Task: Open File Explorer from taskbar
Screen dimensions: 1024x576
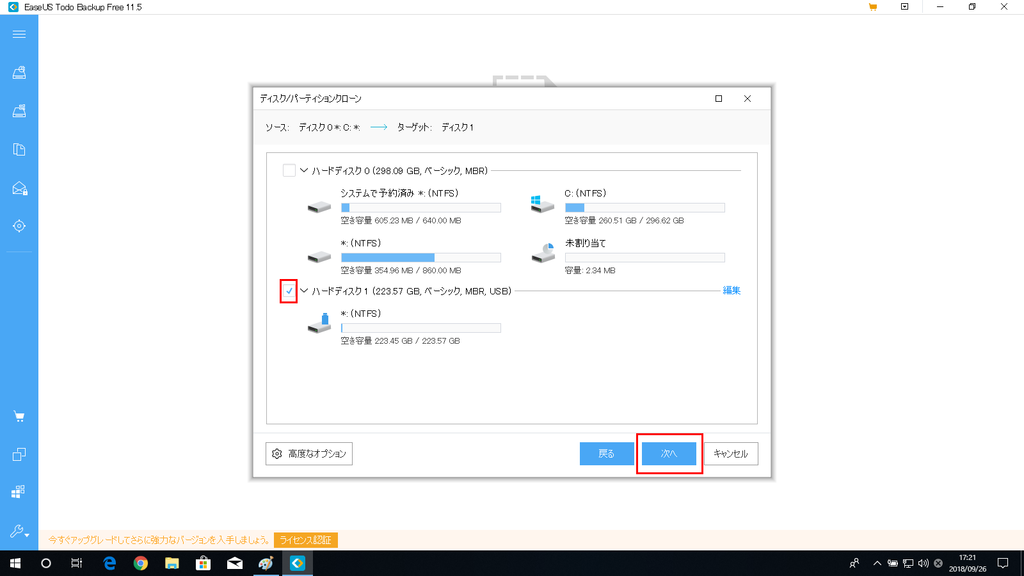Action: [x=172, y=563]
